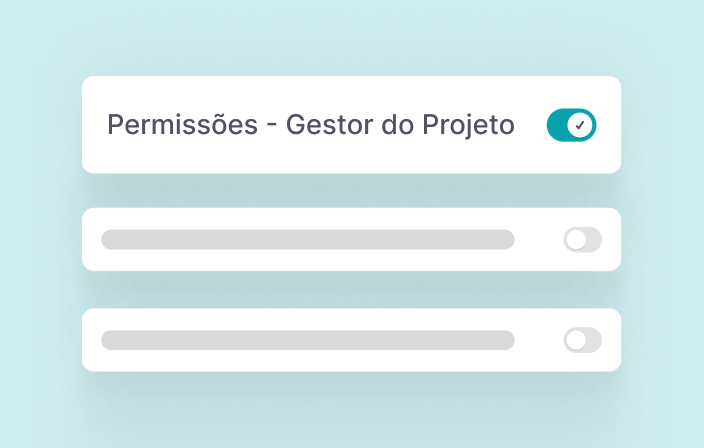
Task: Click the white knob of the middle toggle
Action: click(575, 239)
